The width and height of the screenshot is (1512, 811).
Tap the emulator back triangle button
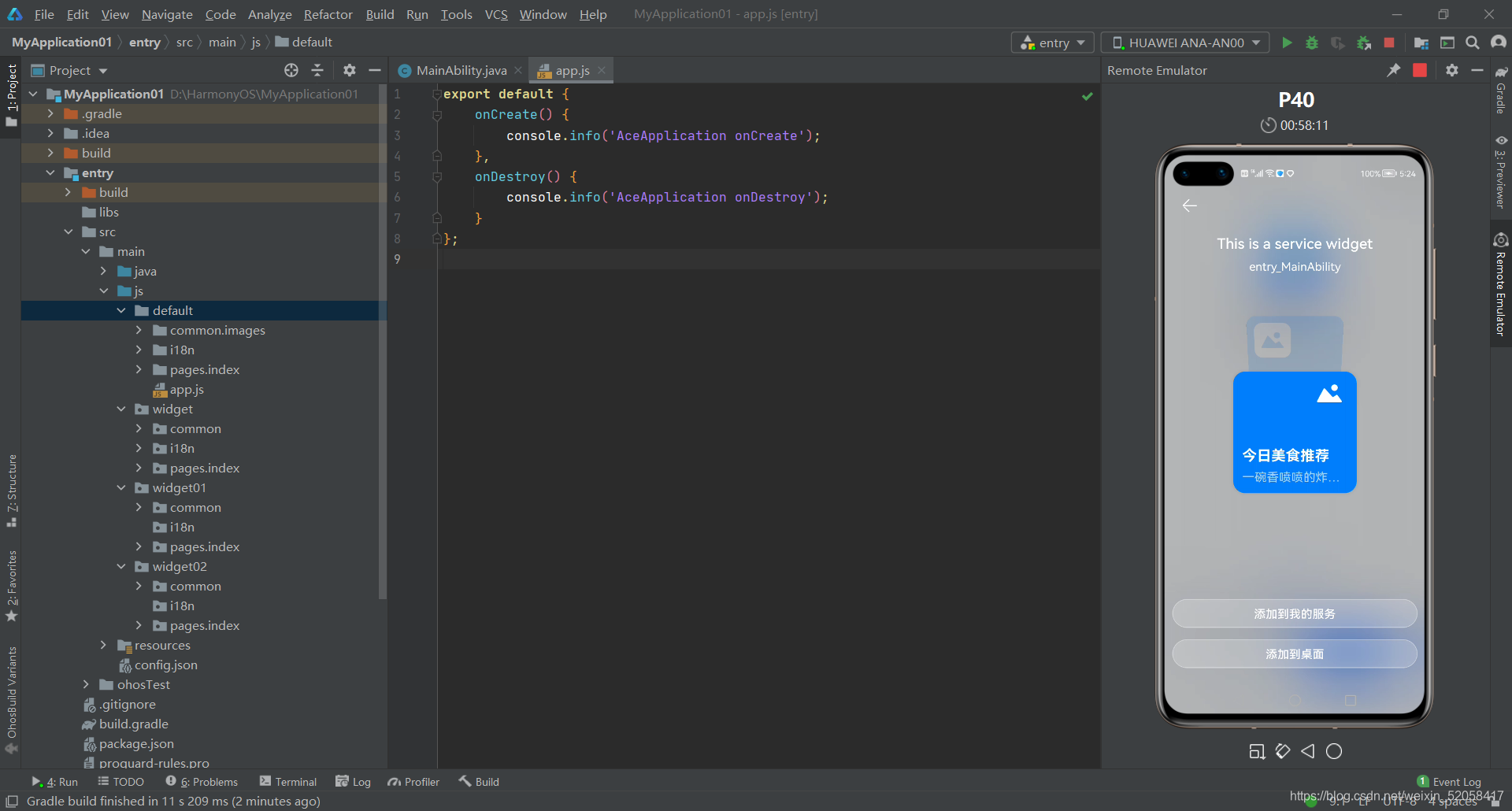[x=1308, y=751]
